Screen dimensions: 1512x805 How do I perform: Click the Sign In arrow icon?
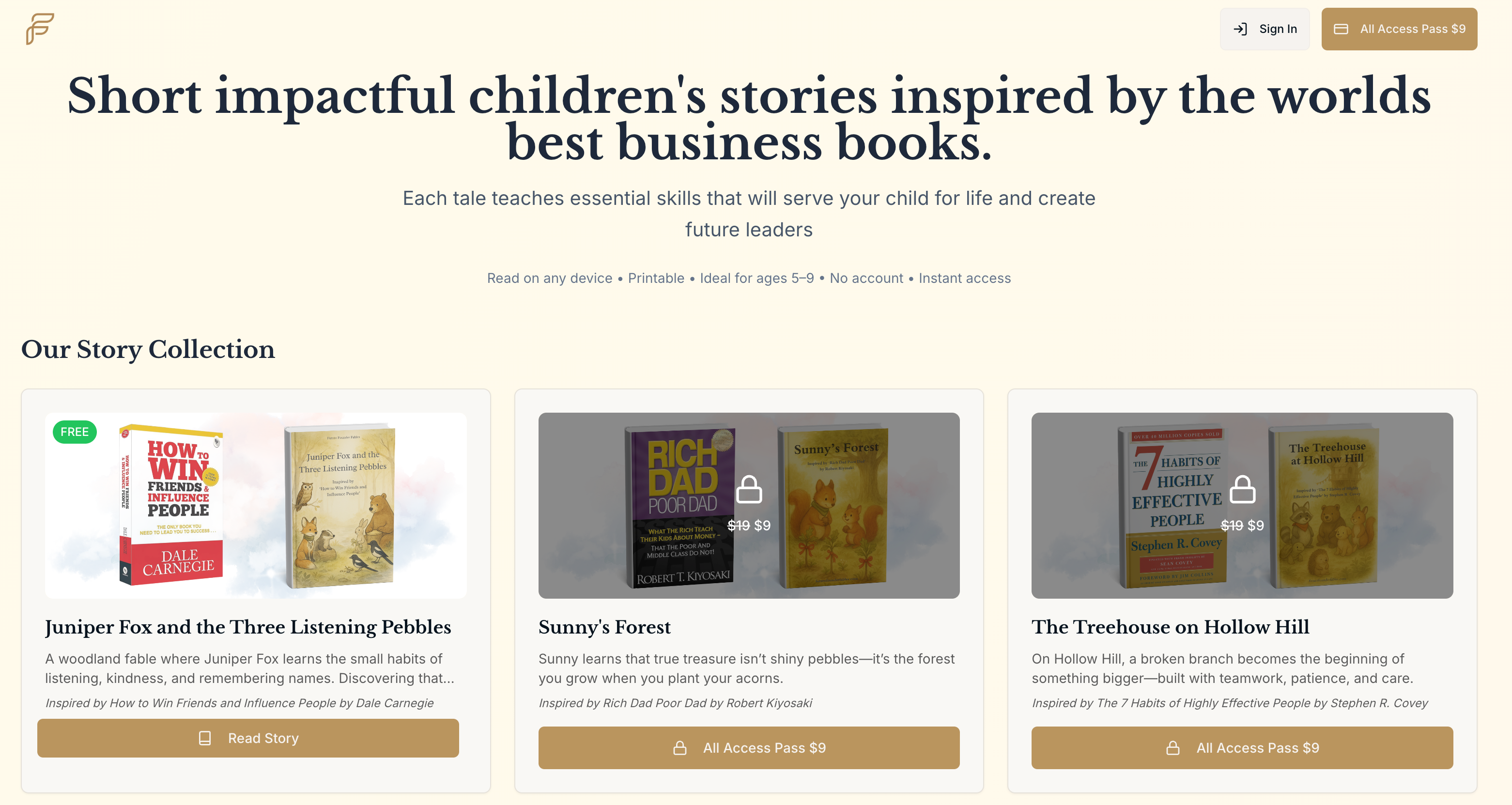tap(1240, 29)
